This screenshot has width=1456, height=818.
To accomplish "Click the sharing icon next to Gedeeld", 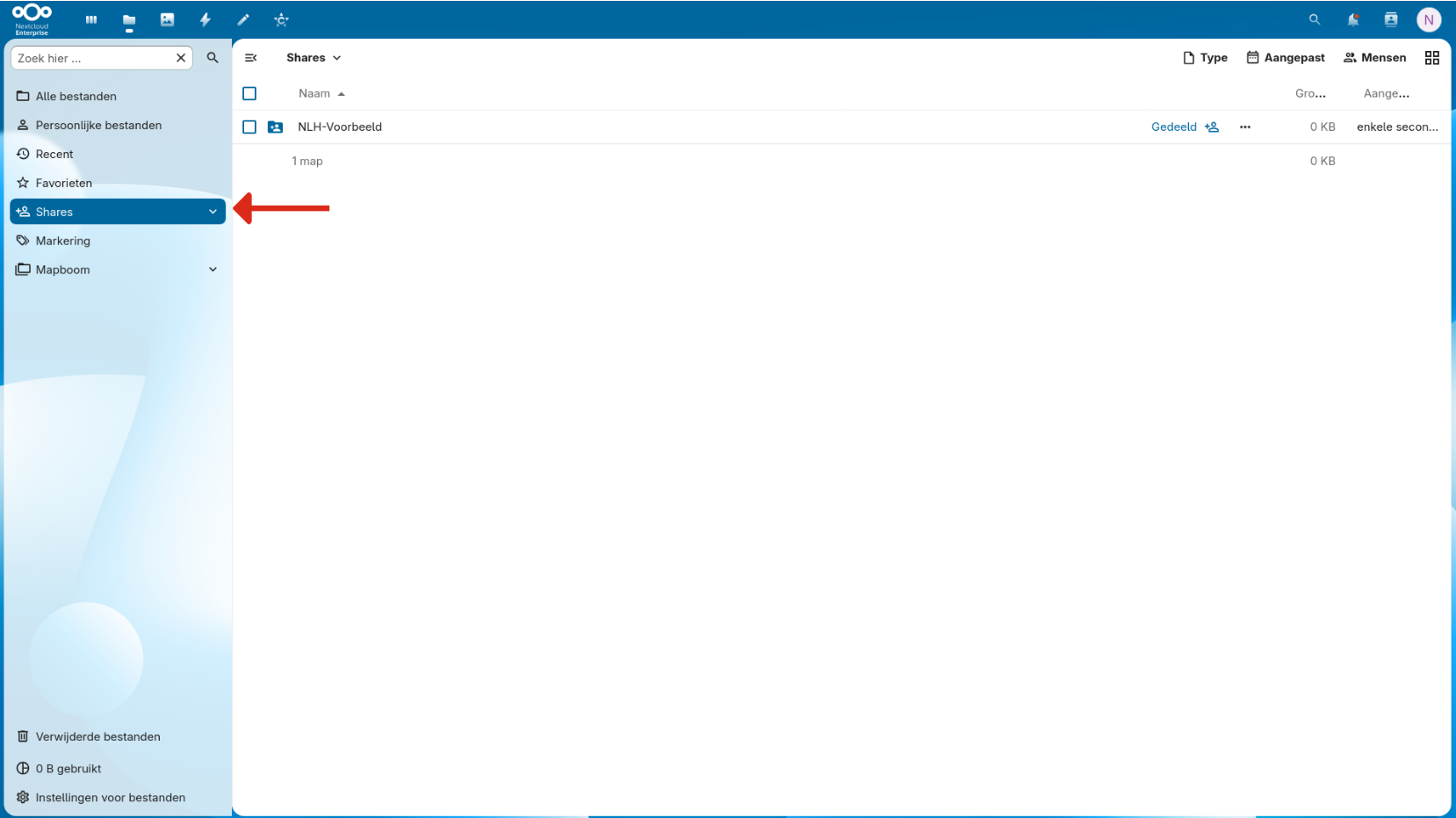I will point(1212,127).
